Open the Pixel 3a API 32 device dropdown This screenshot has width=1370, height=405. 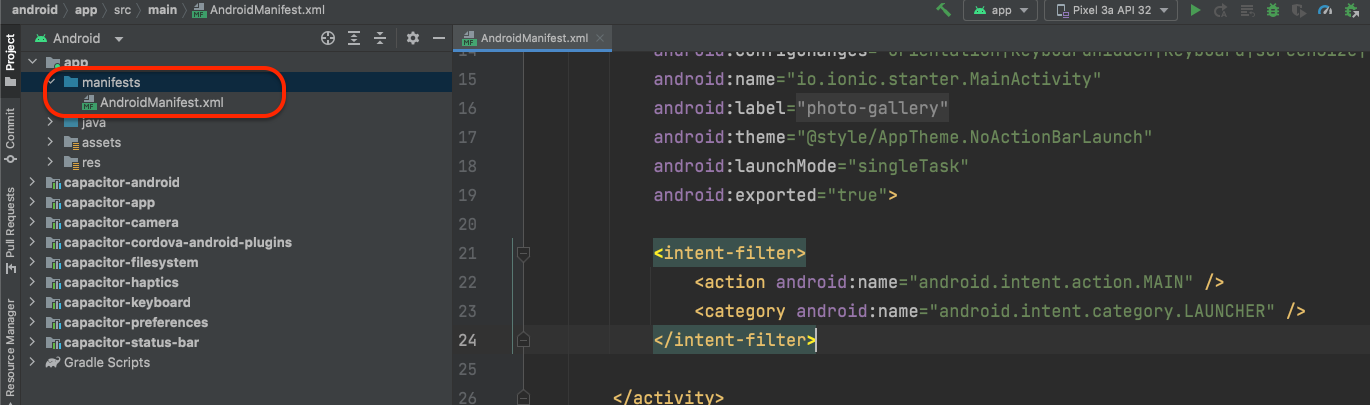[x=1113, y=10]
